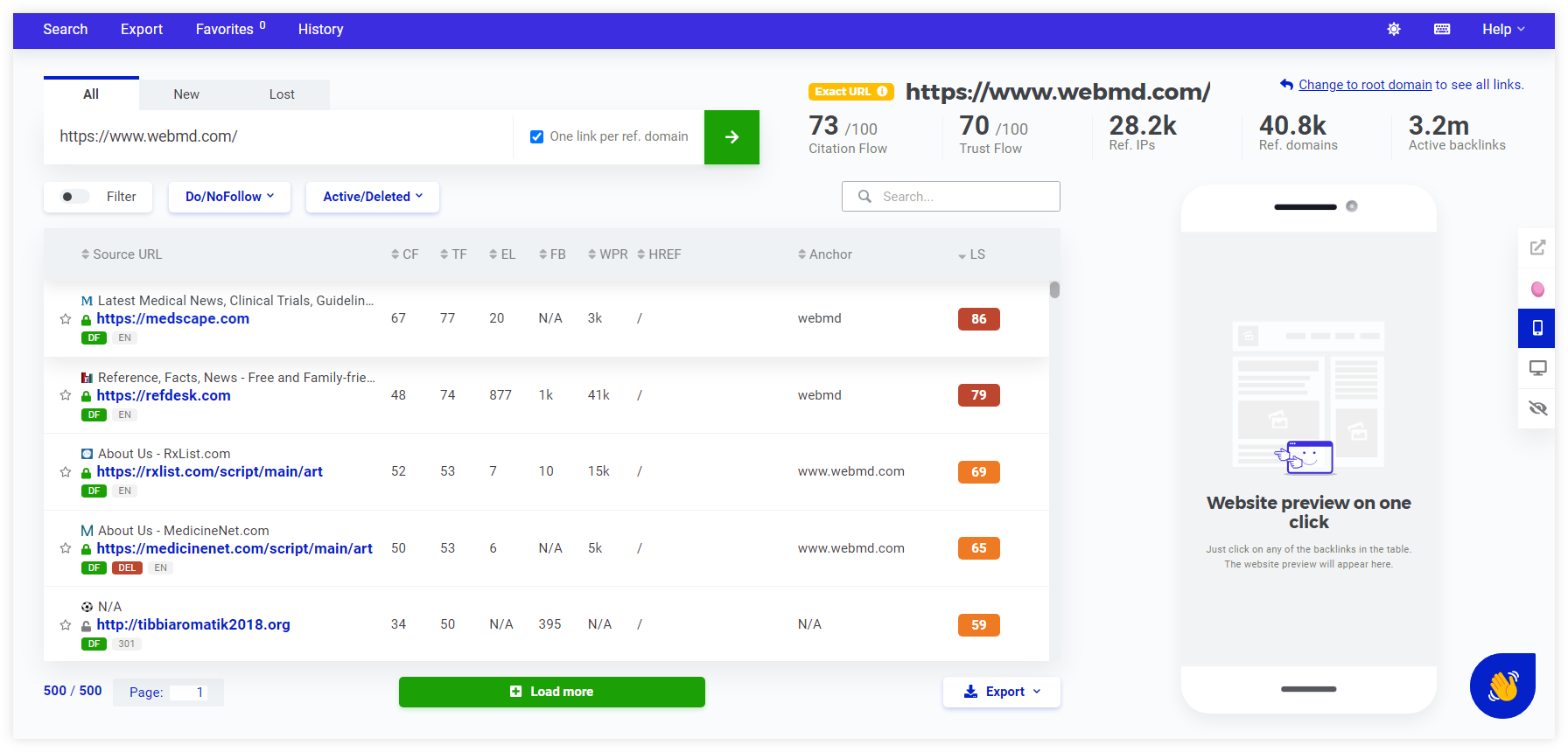Expand the Export dropdown at bottom
1568x752 pixels.
pos(1002,692)
